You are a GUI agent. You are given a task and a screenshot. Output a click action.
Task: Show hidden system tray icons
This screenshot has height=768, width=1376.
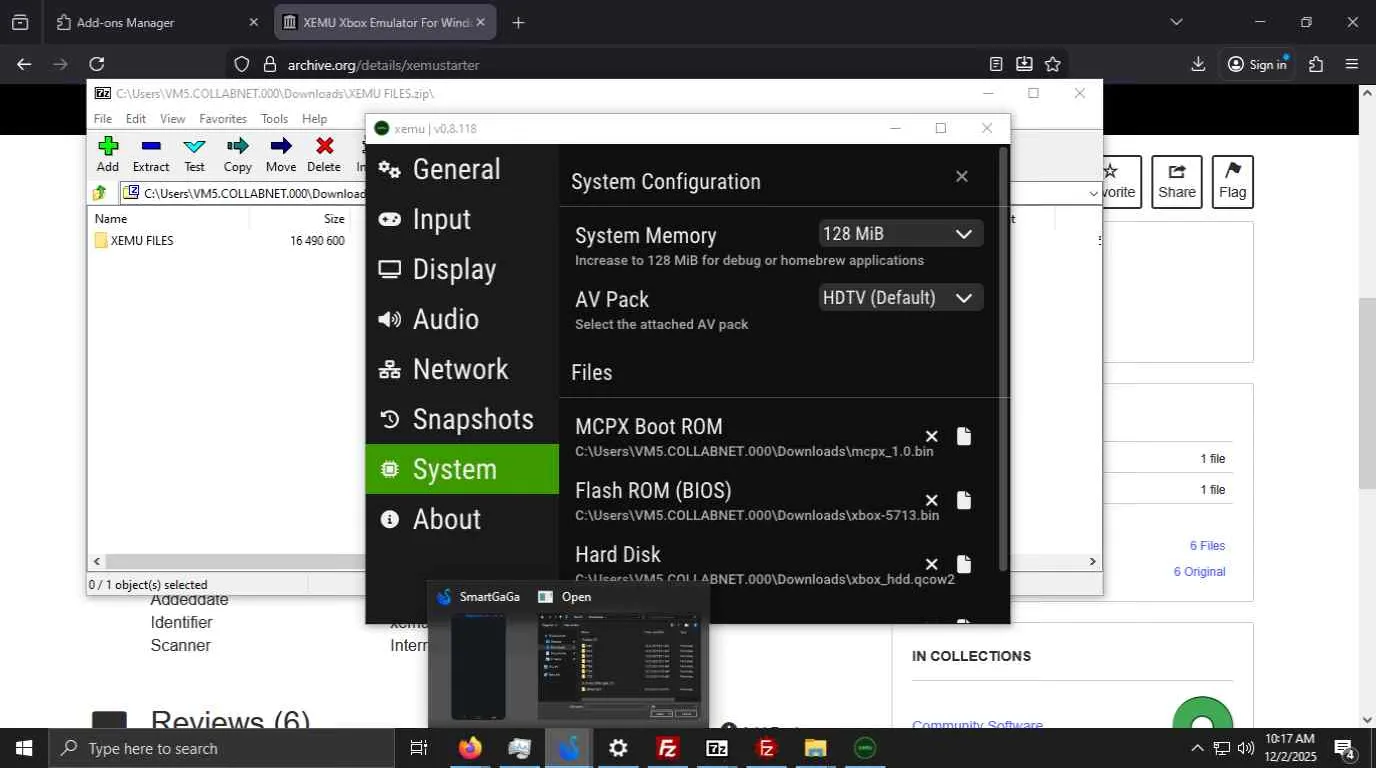pos(1197,748)
